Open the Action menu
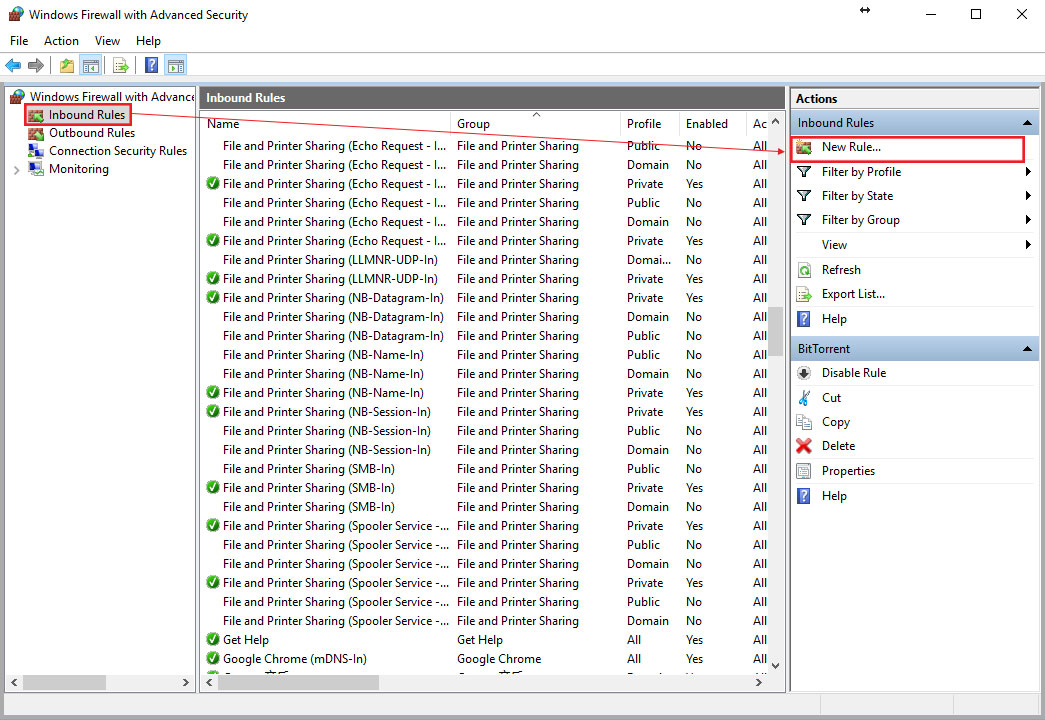This screenshot has height=720, width=1045. [x=61, y=41]
